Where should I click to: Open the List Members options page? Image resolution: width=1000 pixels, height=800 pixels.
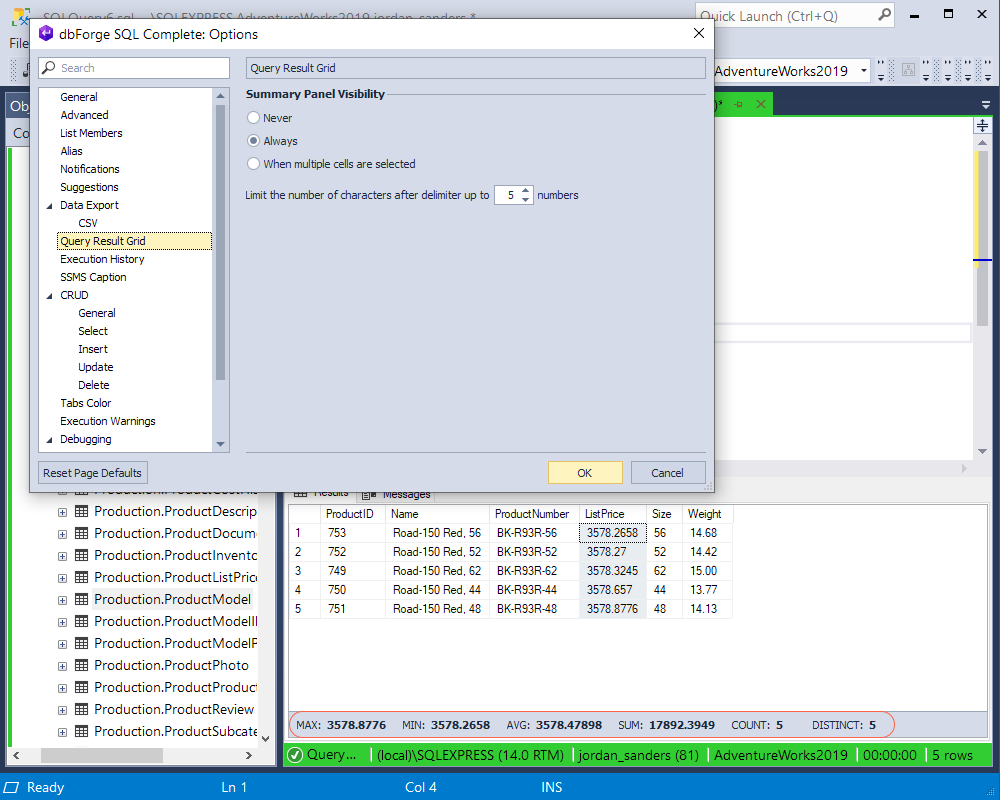click(91, 133)
